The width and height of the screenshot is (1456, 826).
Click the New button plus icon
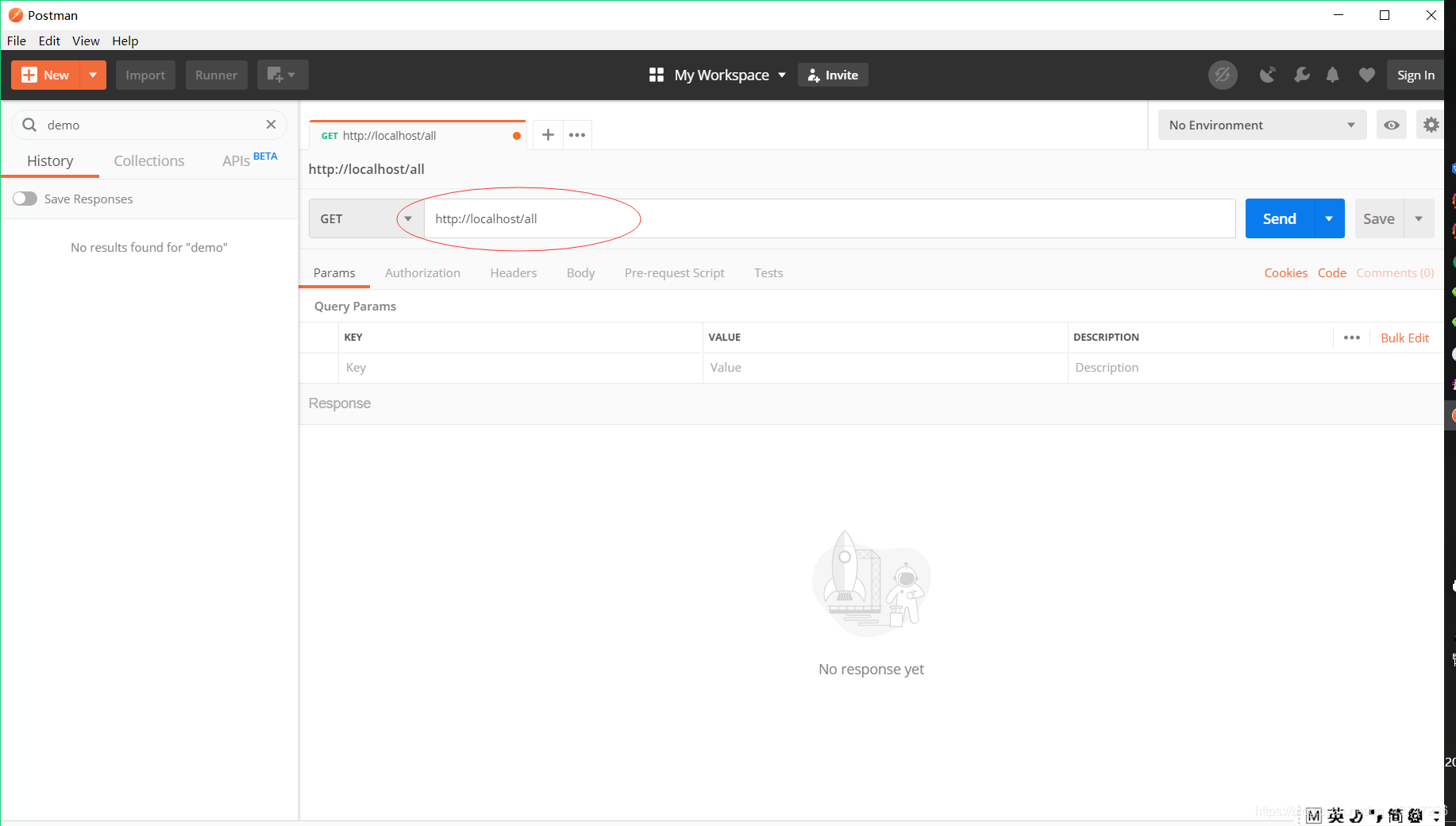pos(29,75)
